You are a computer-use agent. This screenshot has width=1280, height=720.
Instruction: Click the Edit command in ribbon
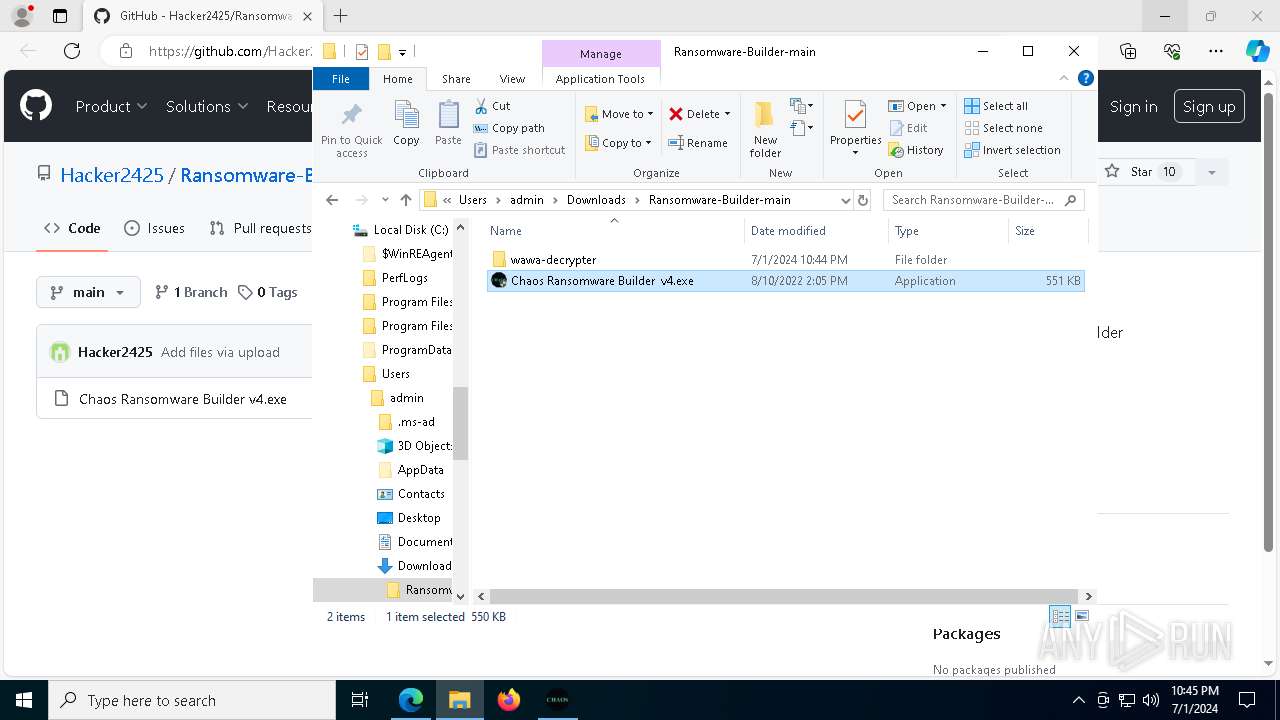908,128
